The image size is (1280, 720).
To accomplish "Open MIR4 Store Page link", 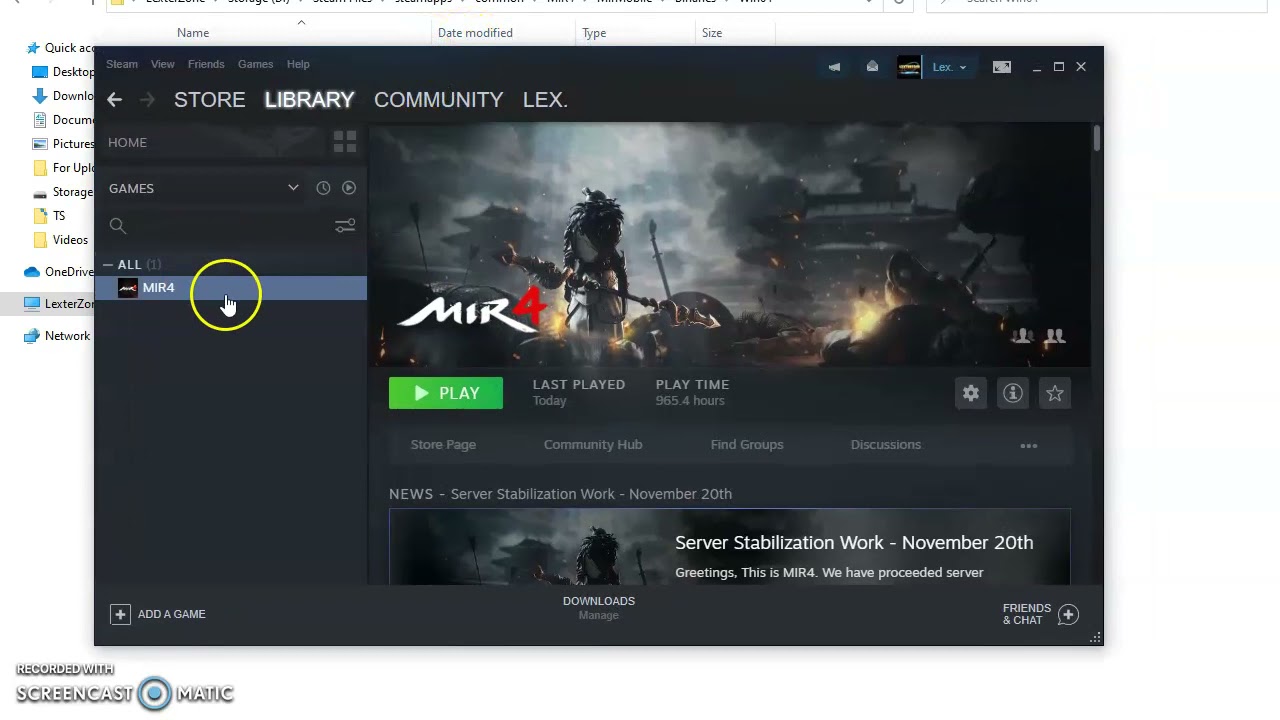I will coord(443,445).
